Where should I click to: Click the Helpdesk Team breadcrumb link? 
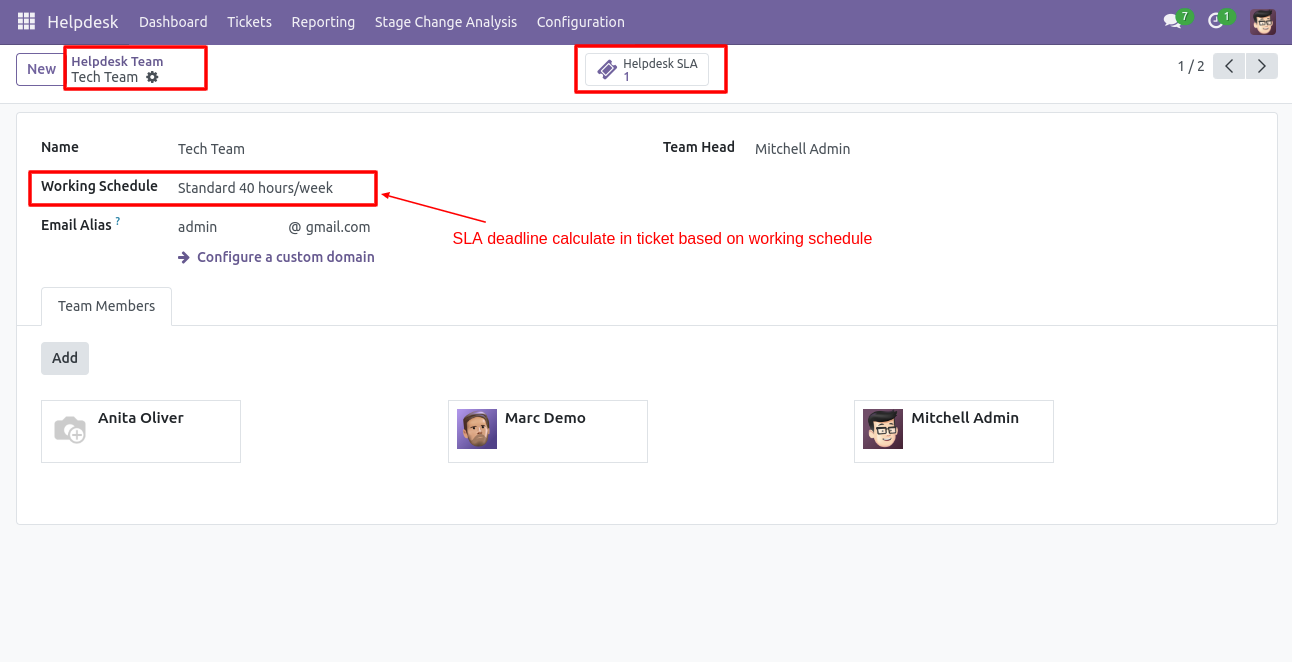117,61
